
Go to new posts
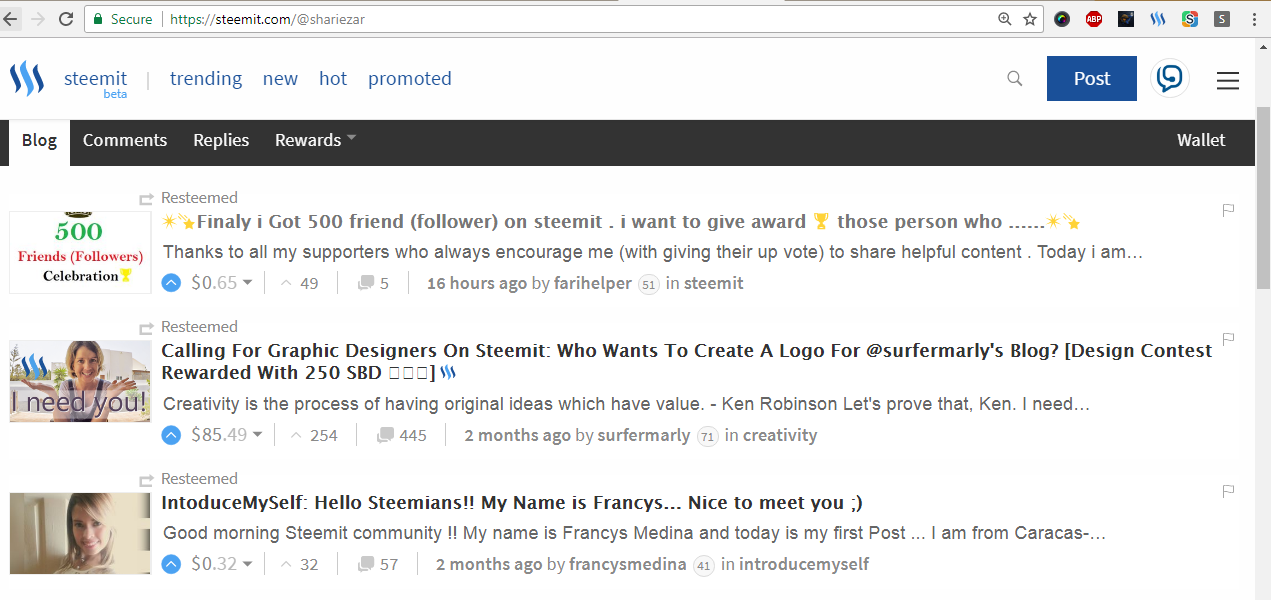pos(280,79)
